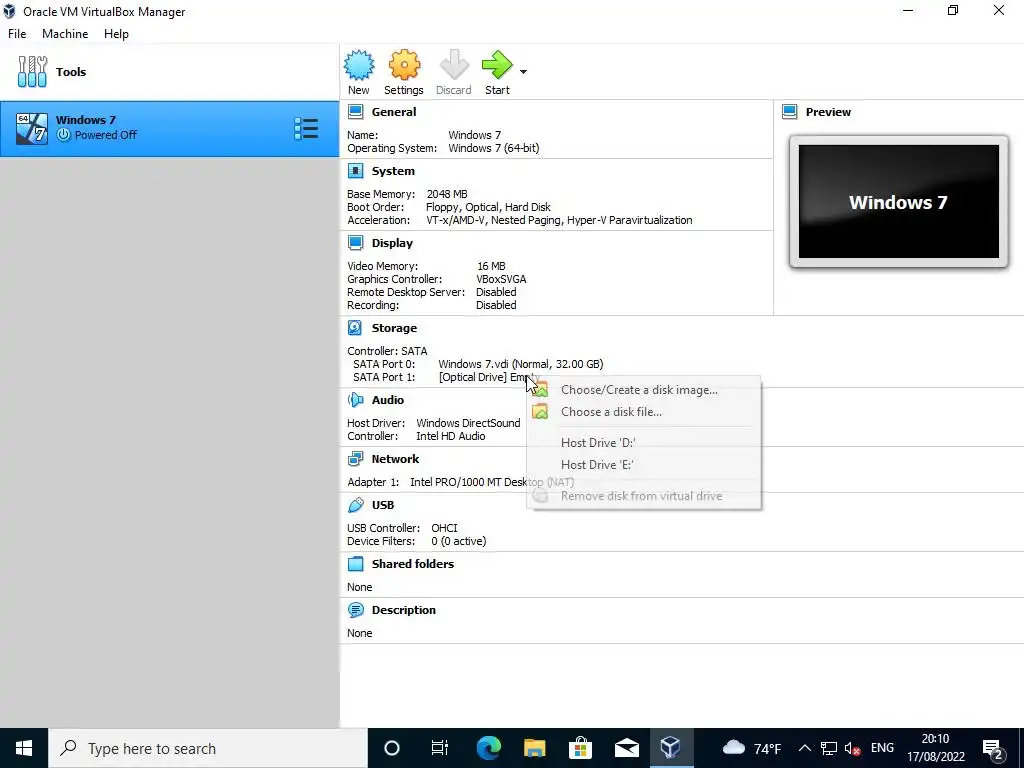
Task: Open the Storage section header link
Action: 394,328
